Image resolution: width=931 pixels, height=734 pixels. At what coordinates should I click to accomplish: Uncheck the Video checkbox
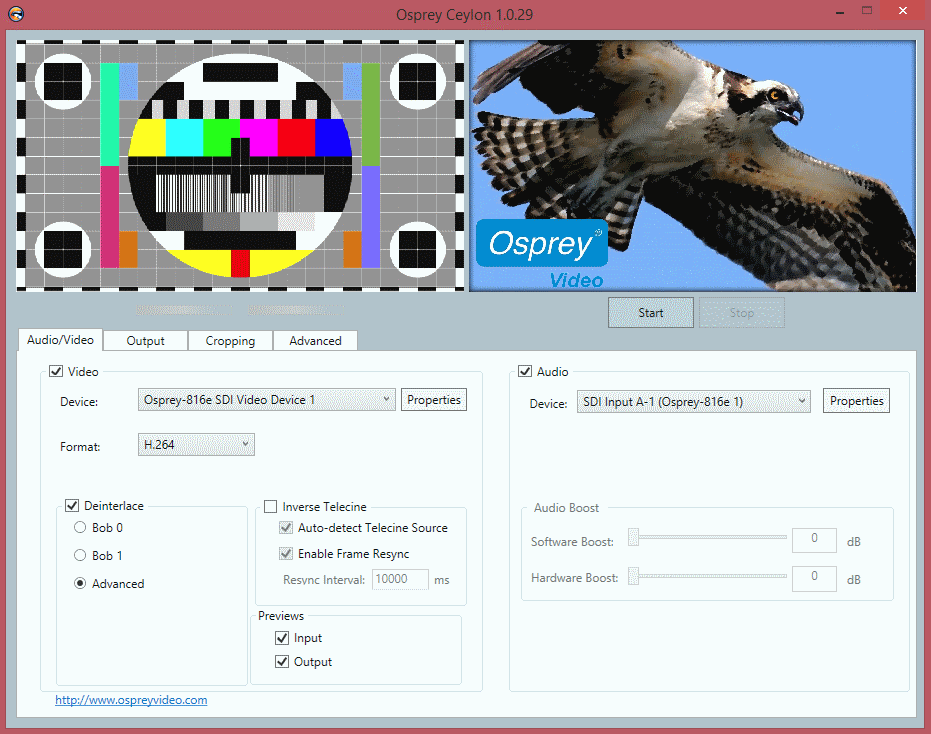[x=56, y=372]
